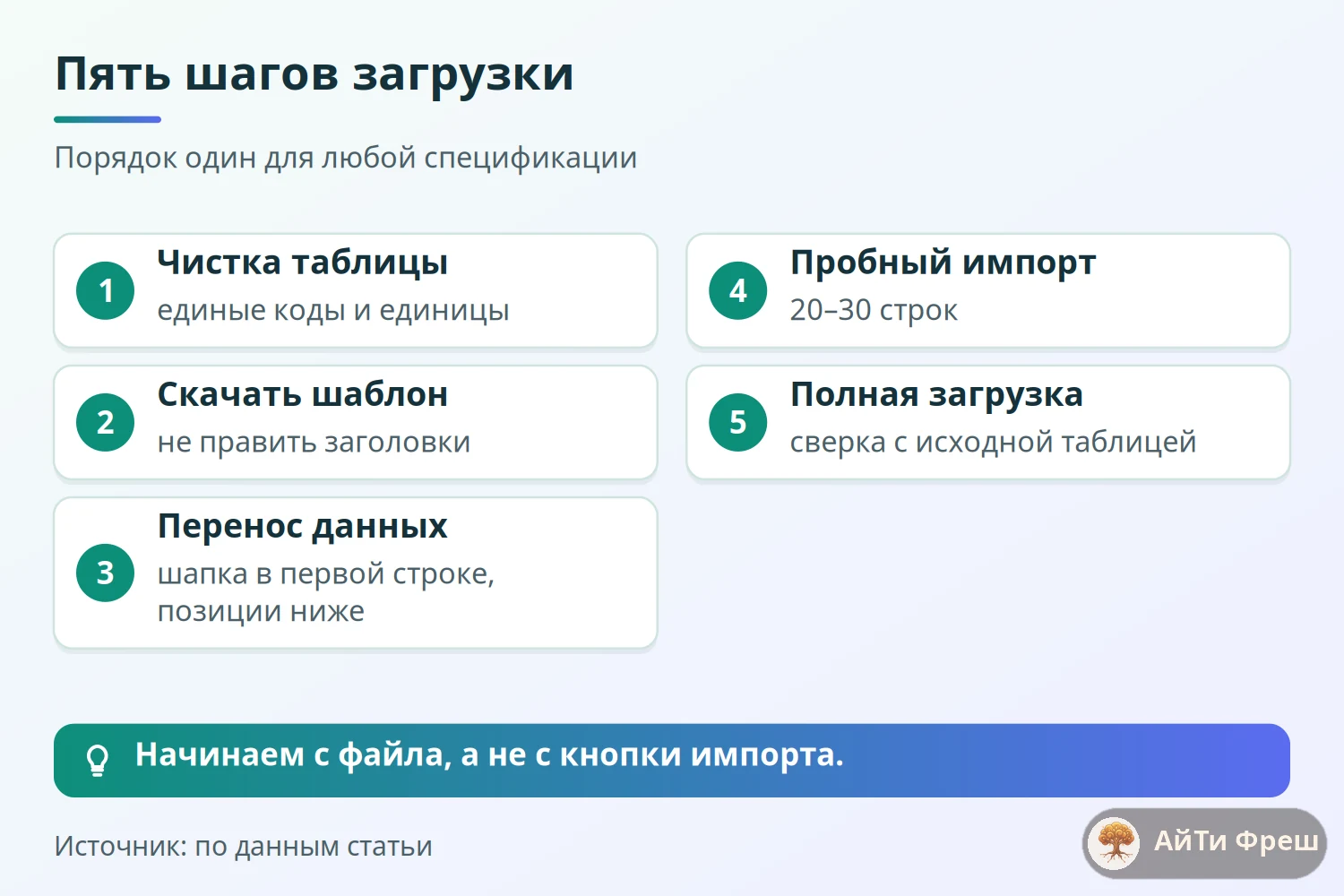Click the card title Чистка таблицы
This screenshot has height=896, width=1344.
click(x=303, y=262)
